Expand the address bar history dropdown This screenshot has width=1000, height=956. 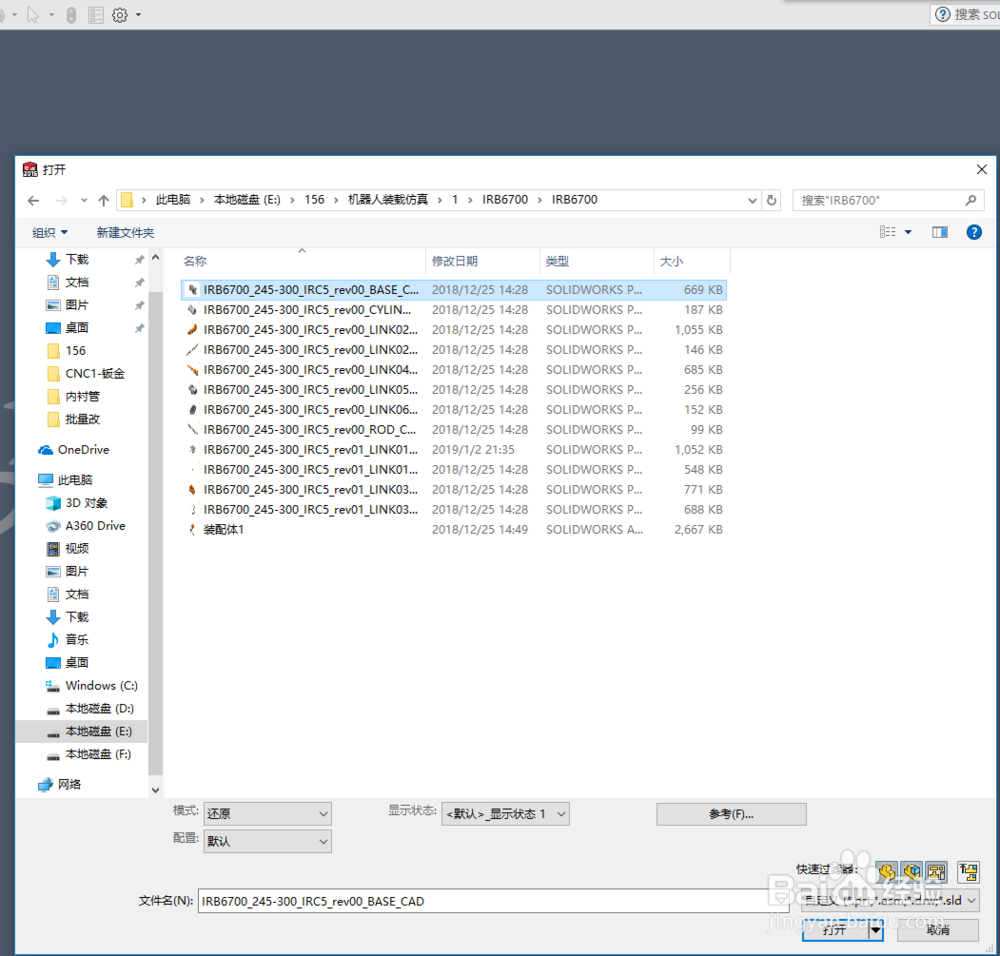[753, 200]
